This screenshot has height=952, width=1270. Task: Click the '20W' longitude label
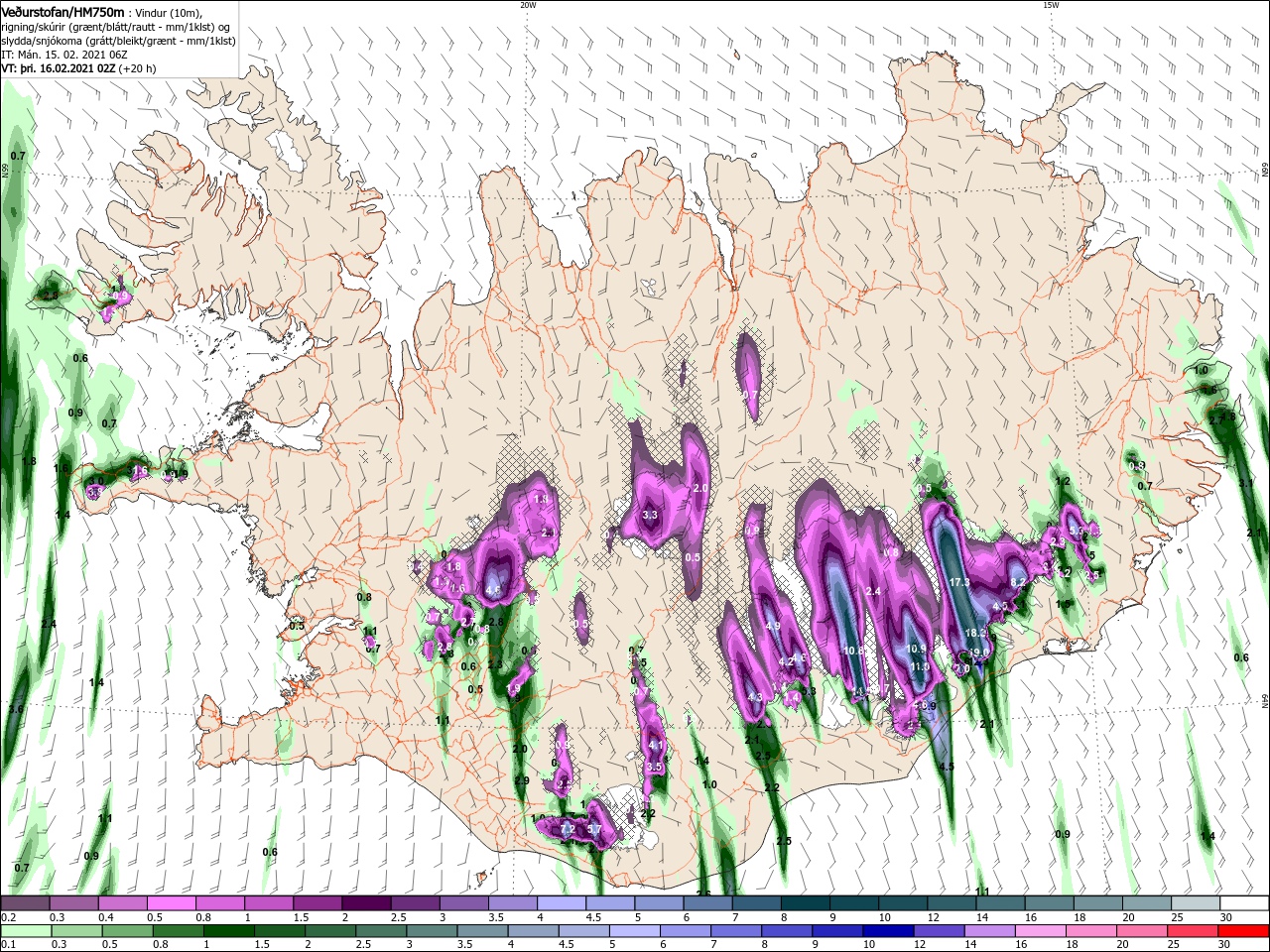(528, 5)
